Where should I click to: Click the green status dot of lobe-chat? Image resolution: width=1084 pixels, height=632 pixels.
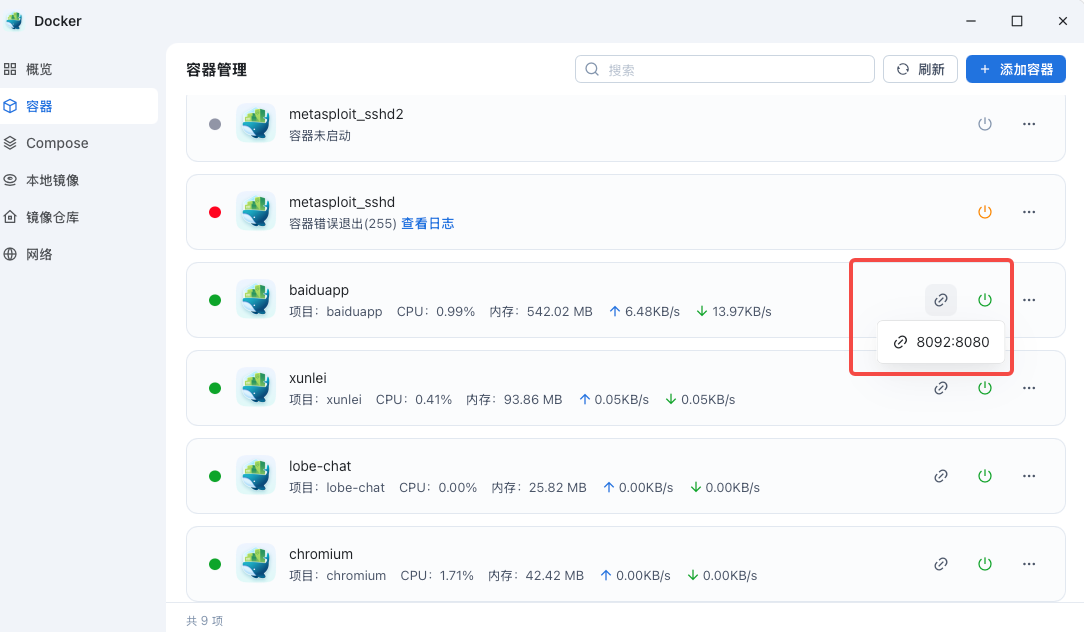point(215,476)
